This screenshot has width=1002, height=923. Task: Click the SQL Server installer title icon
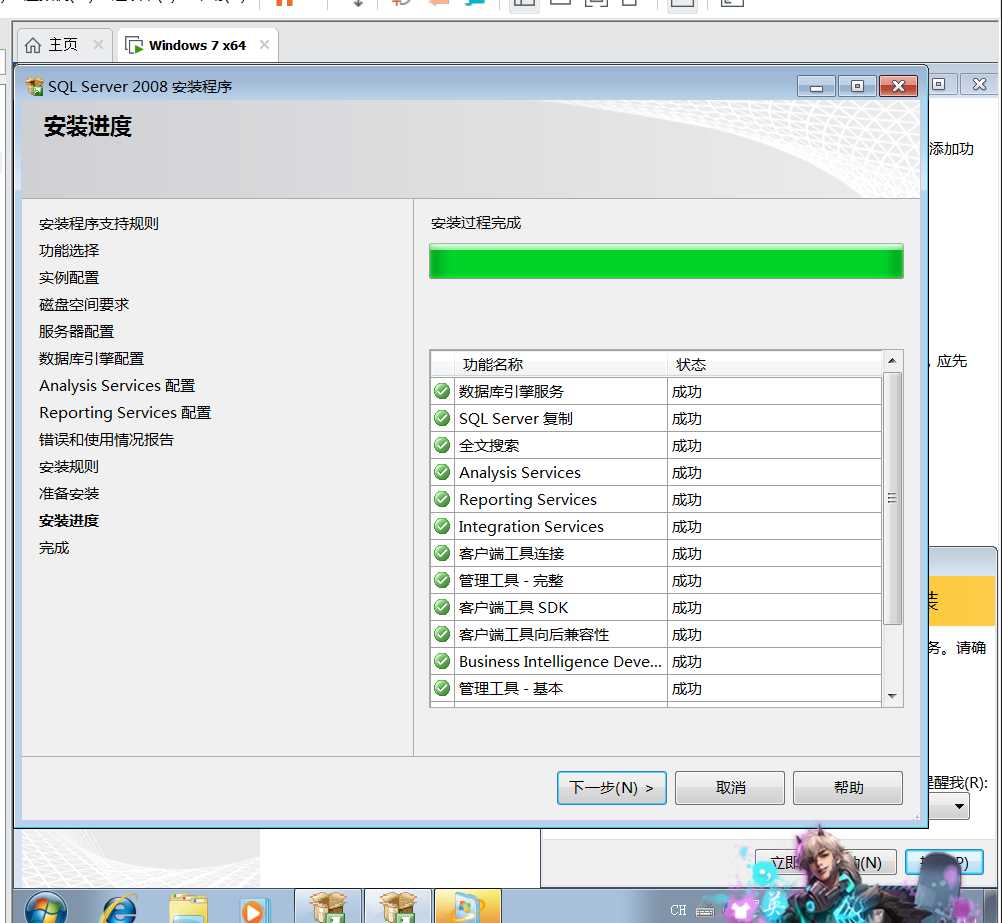pyautogui.click(x=35, y=86)
